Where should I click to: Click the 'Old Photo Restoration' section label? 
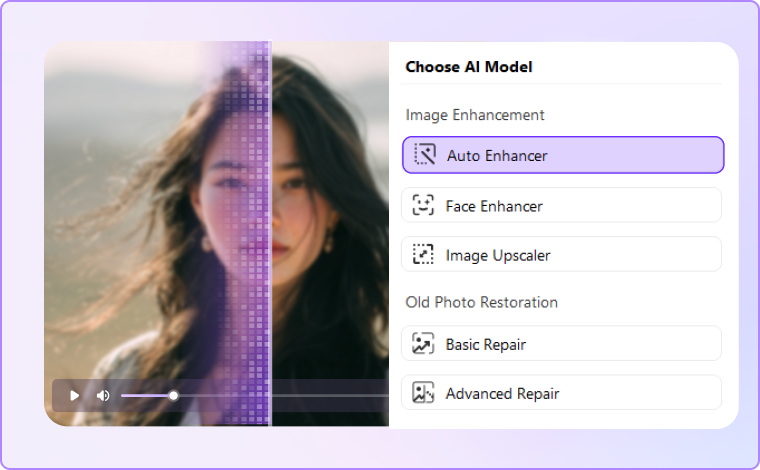tap(481, 302)
